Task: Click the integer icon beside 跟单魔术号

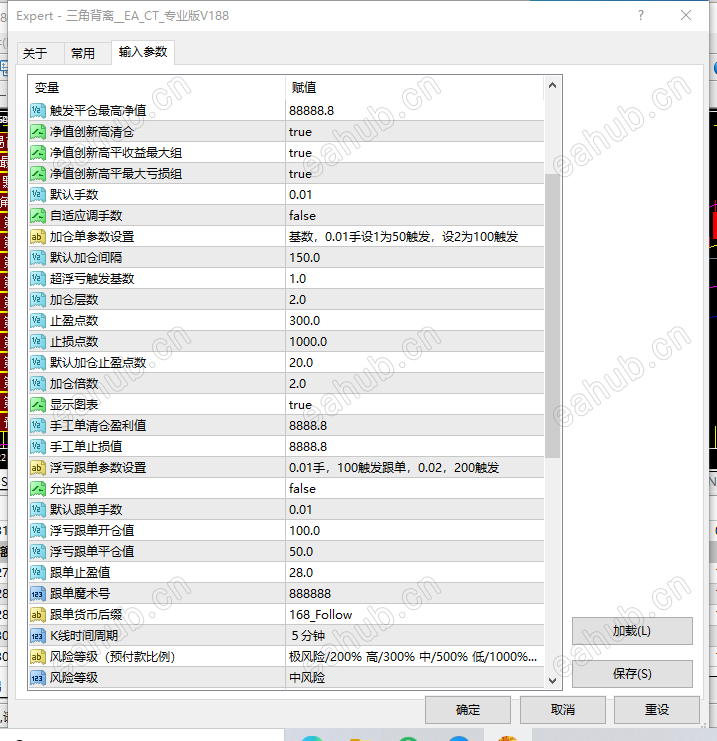Action: coord(38,594)
